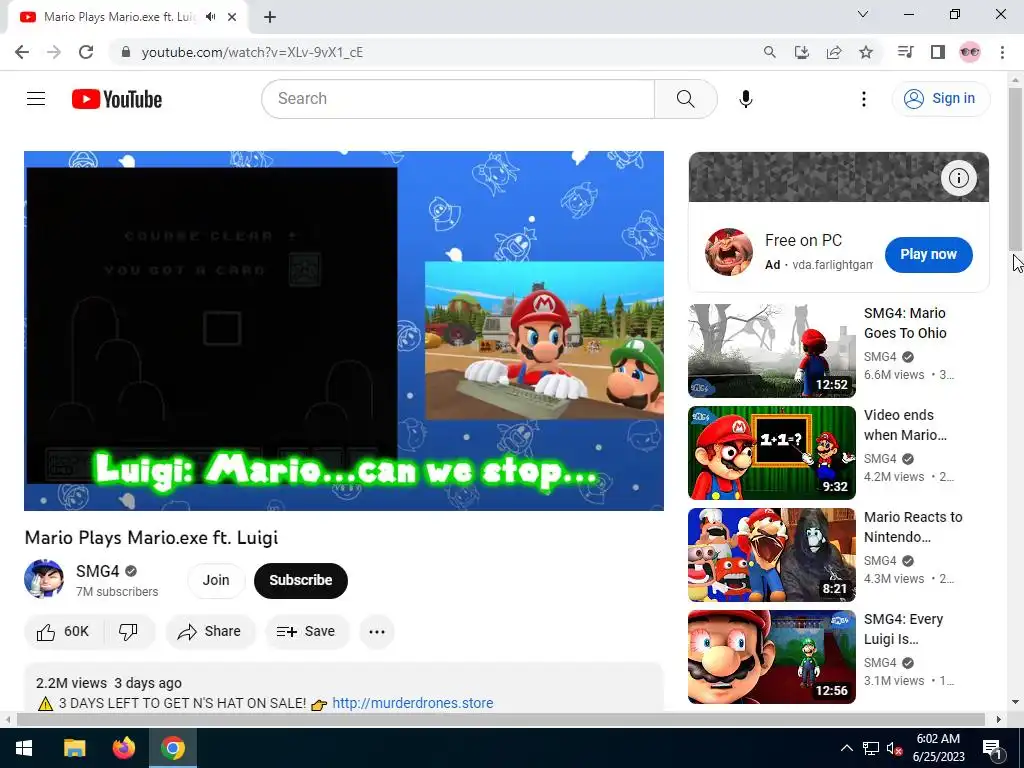The height and width of the screenshot is (768, 1024).
Task: Click title Mario Reacts to Nintendo
Action: [x=913, y=527]
